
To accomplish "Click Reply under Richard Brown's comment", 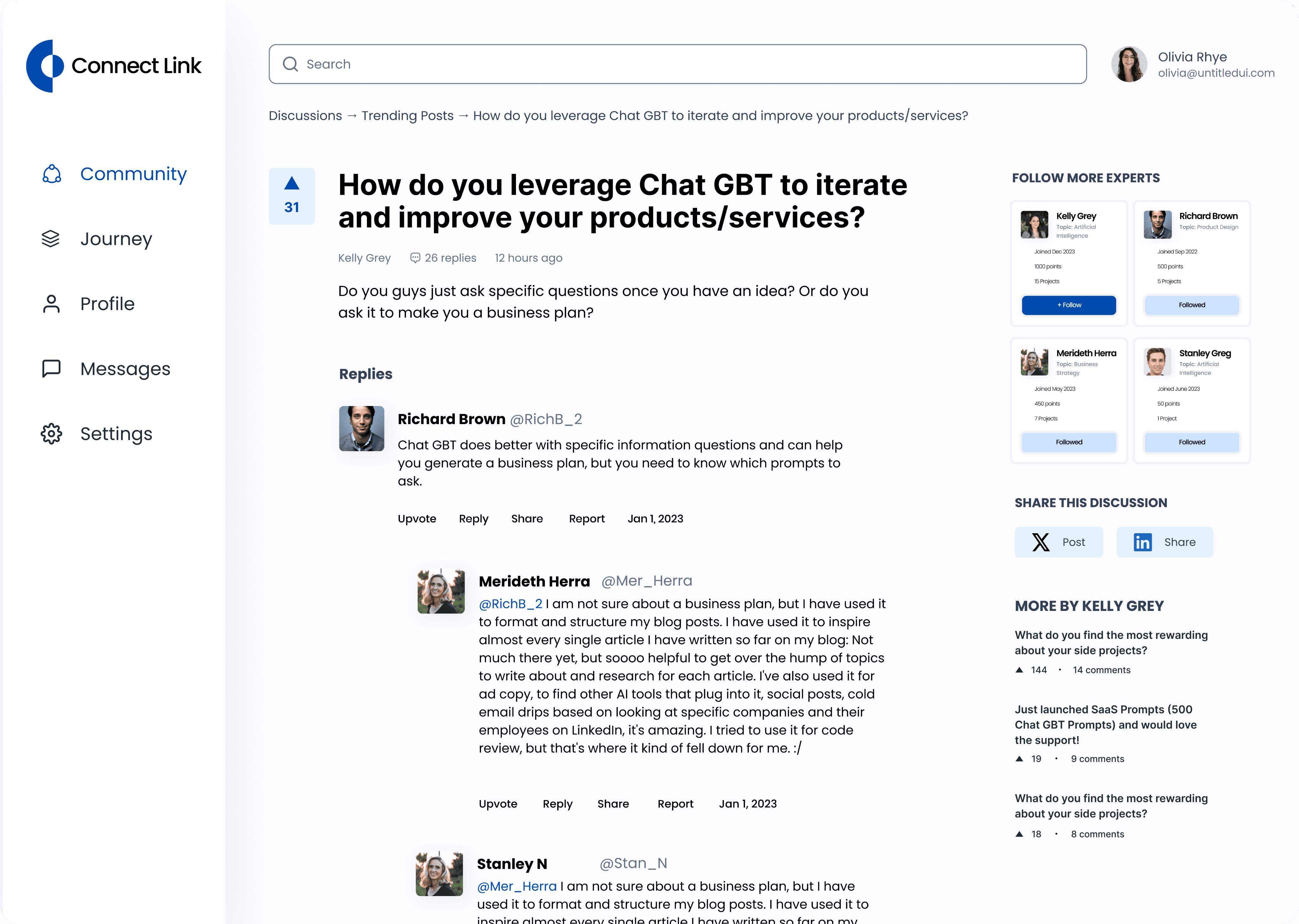I will click(473, 519).
